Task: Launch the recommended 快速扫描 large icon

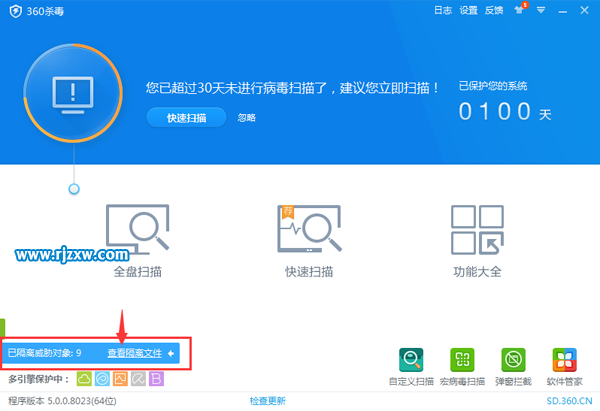Action: pos(309,241)
